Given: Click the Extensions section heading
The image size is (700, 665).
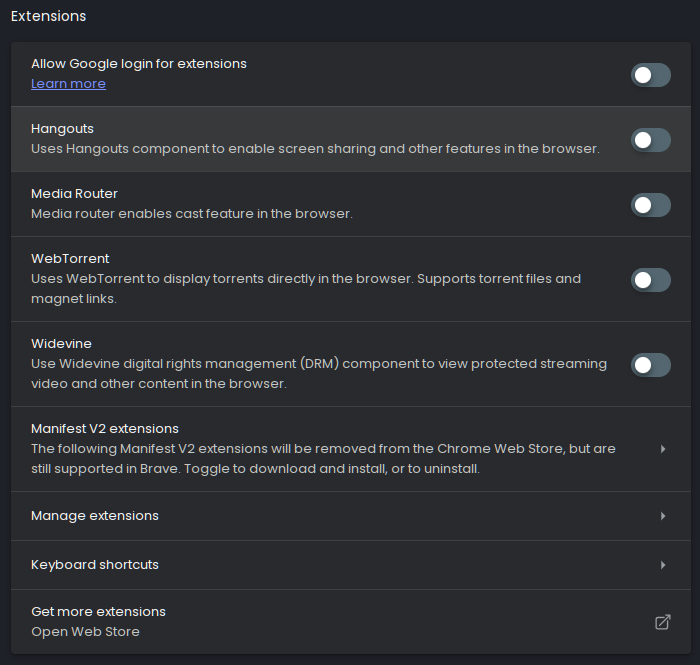Looking at the screenshot, I should pyautogui.click(x=49, y=16).
